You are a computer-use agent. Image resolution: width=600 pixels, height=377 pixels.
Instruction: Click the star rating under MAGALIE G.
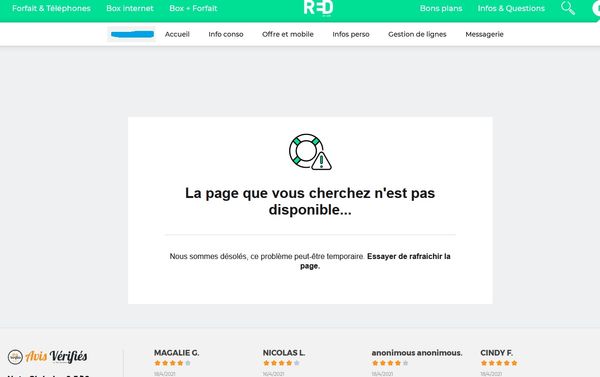pos(172,363)
